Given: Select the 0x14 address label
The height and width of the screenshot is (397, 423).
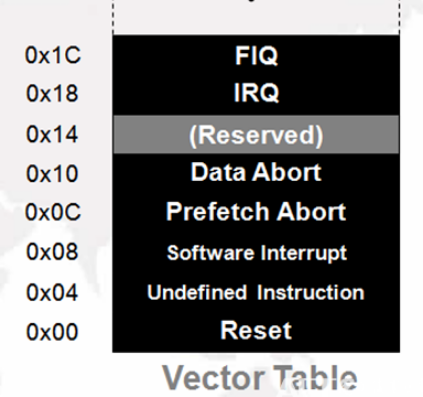Looking at the screenshot, I should [52, 134].
